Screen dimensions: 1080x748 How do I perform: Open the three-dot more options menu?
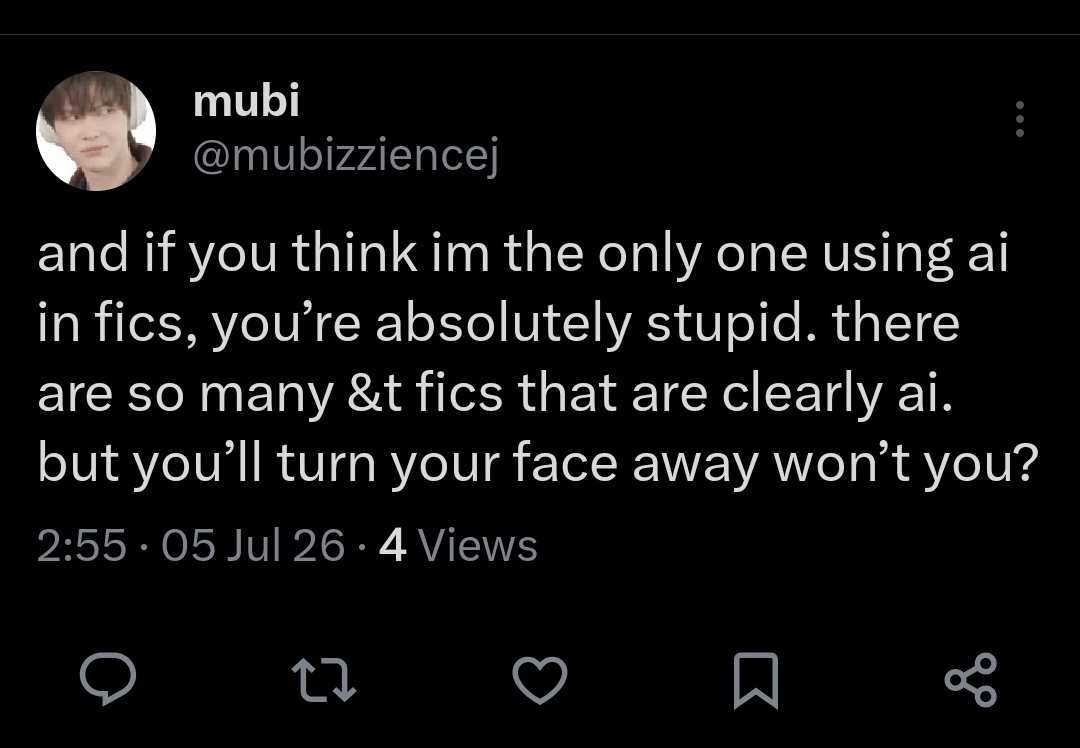[1020, 118]
